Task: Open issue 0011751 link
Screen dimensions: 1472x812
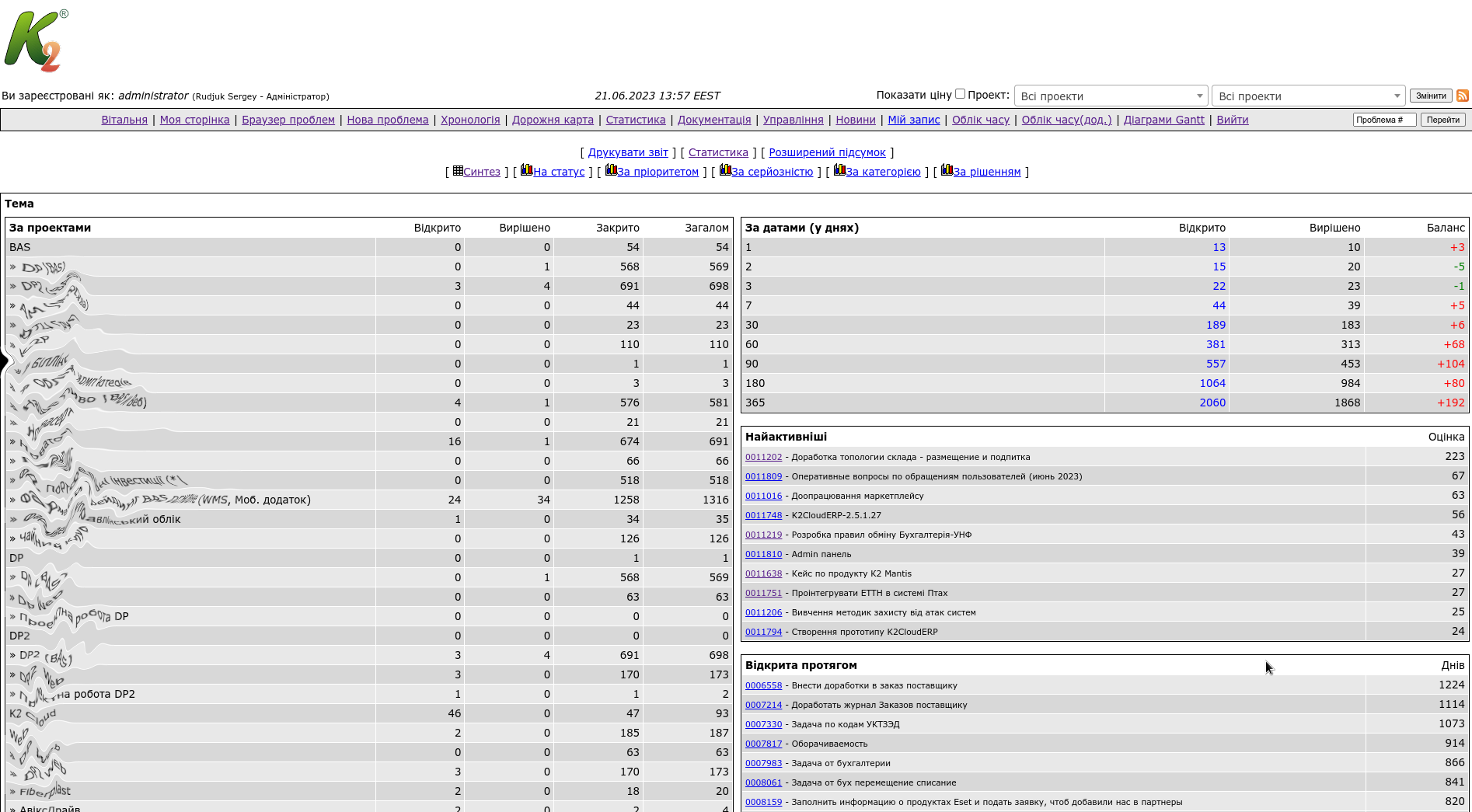Action: [x=763, y=593]
